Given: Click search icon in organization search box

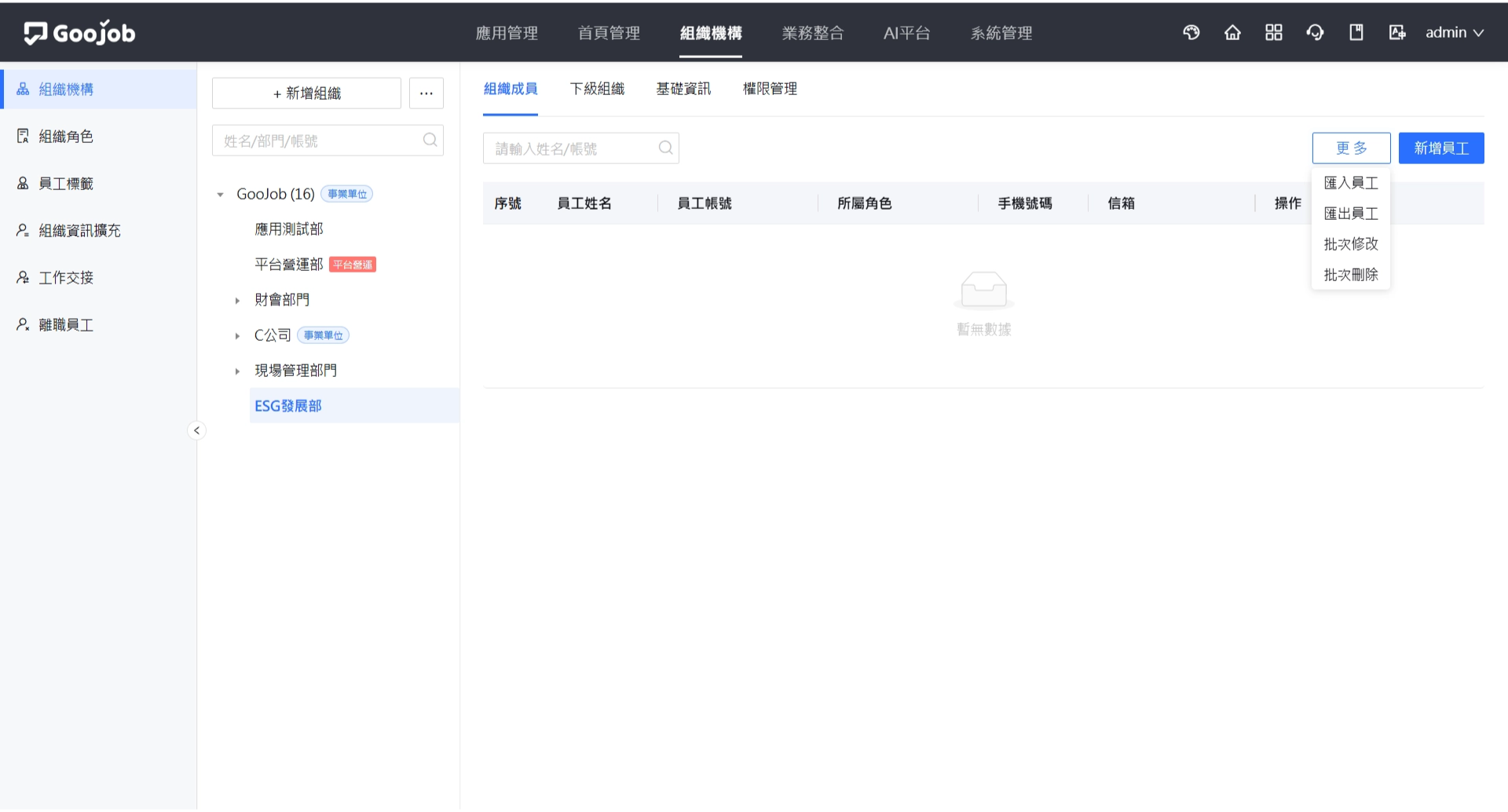Looking at the screenshot, I should [430, 140].
